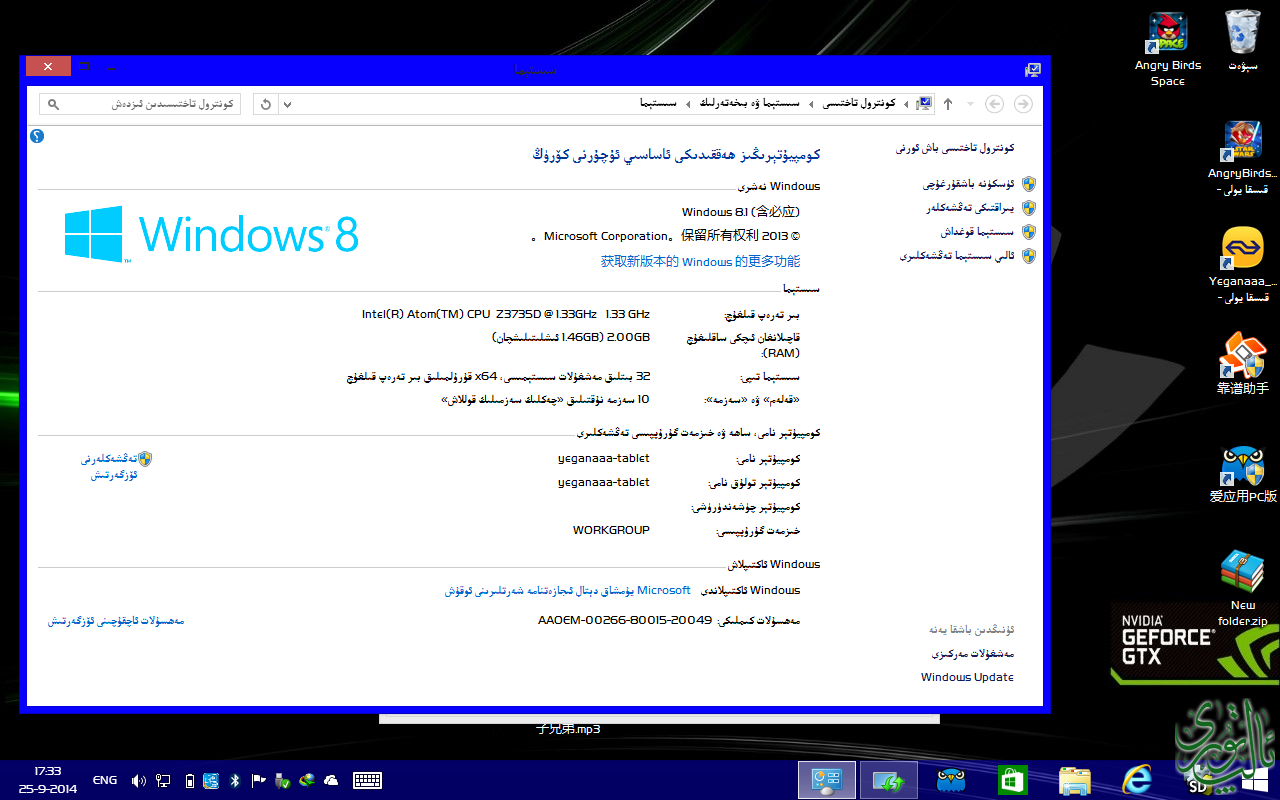Image resolution: width=1280 pixels, height=800 pixels.
Task: Open the Action Center flag tray icon
Action: click(x=258, y=780)
